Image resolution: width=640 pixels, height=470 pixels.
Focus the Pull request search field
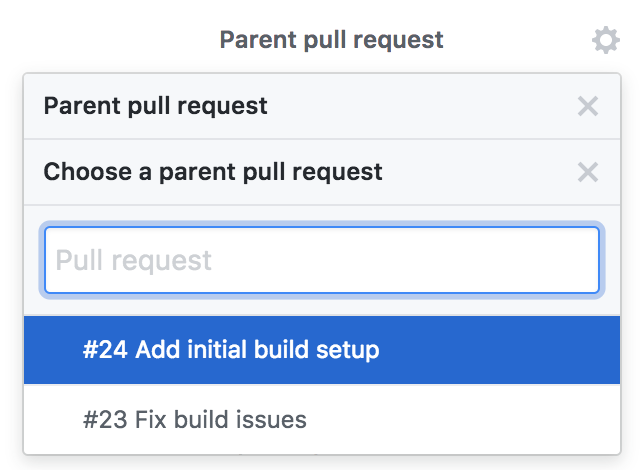pos(321,260)
